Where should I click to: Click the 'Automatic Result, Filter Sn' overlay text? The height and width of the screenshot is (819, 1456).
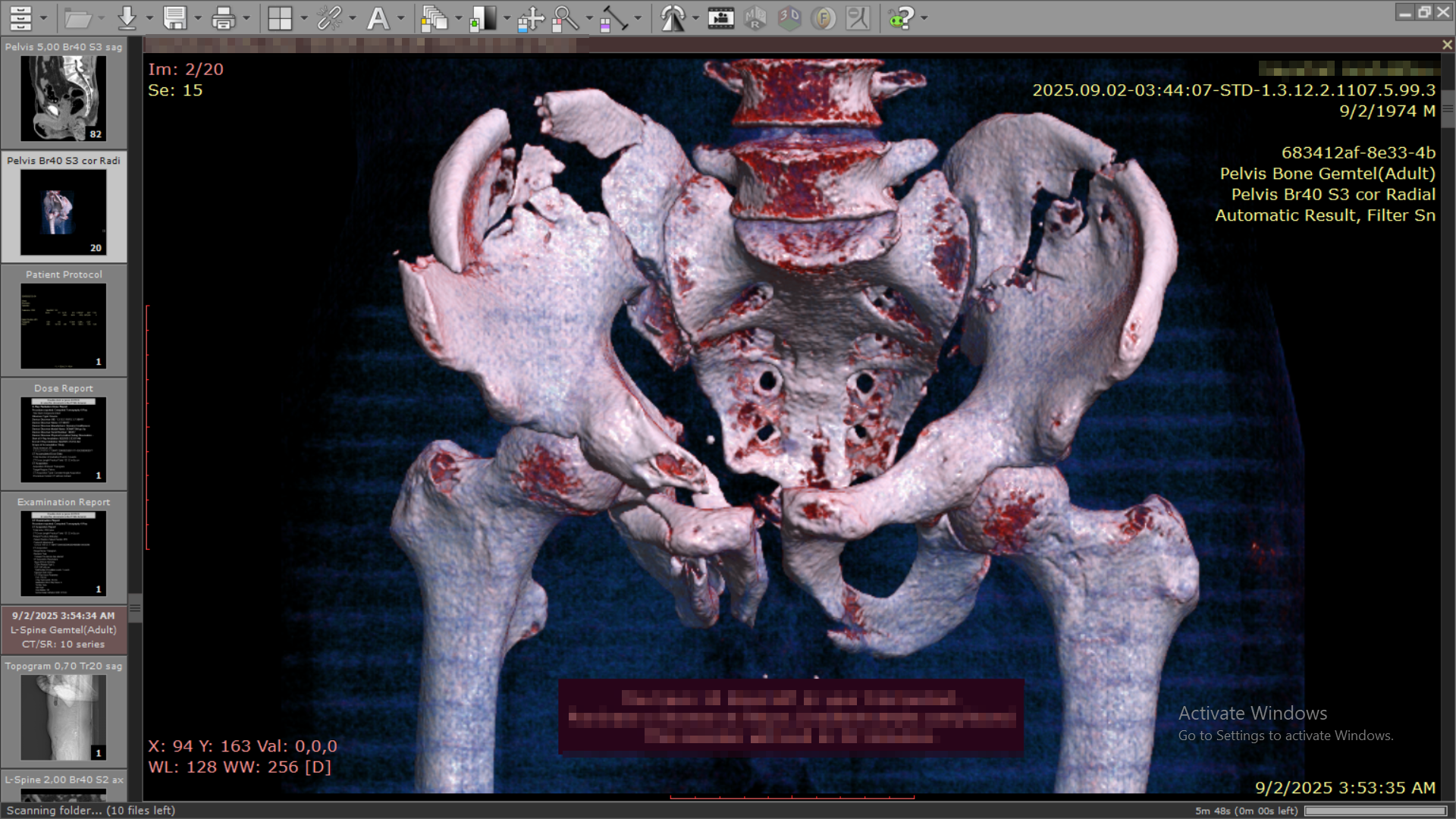click(1325, 215)
